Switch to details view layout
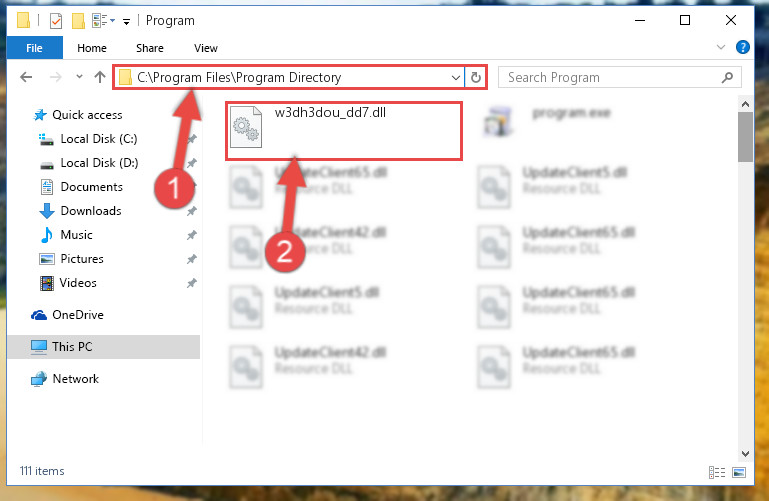769x501 pixels. [717, 472]
